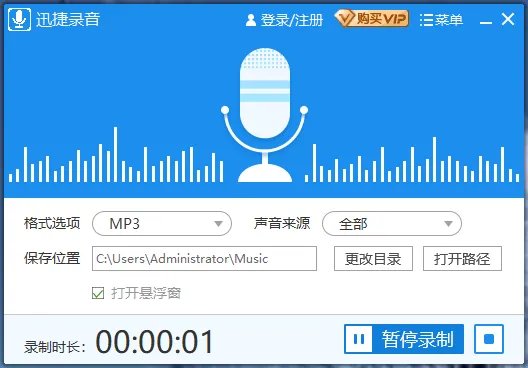Toggle the 打开悬浮窗 checkbox
Image resolution: width=528 pixels, height=368 pixels.
(x=98, y=293)
